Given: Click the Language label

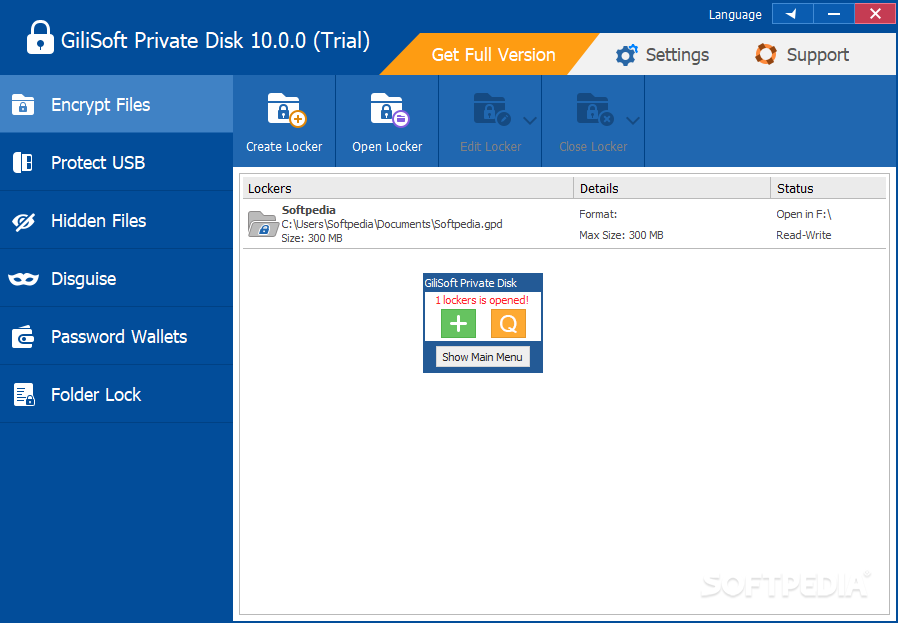Looking at the screenshot, I should [x=735, y=15].
